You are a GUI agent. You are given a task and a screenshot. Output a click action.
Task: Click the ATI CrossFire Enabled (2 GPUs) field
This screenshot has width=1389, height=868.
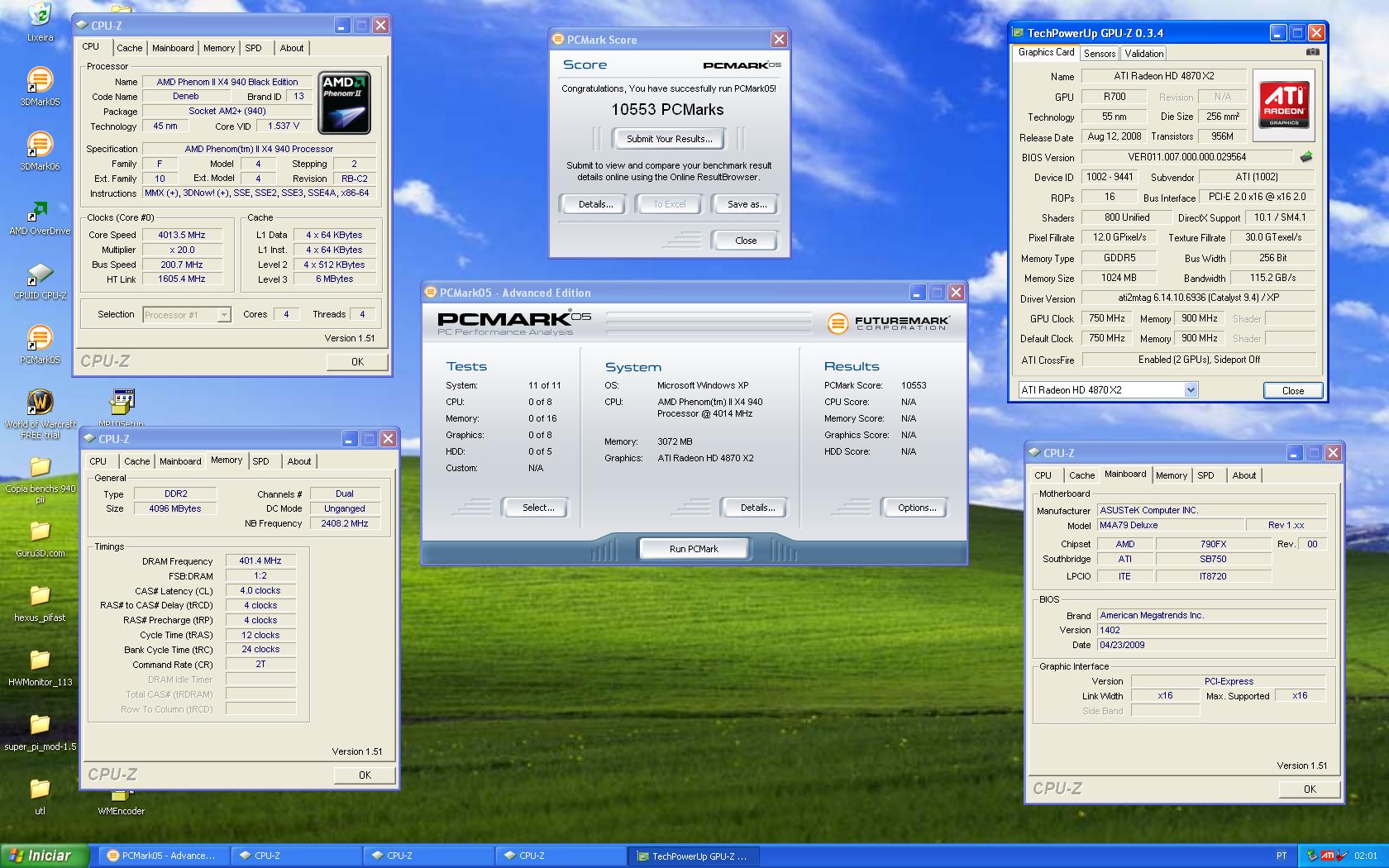1199,360
